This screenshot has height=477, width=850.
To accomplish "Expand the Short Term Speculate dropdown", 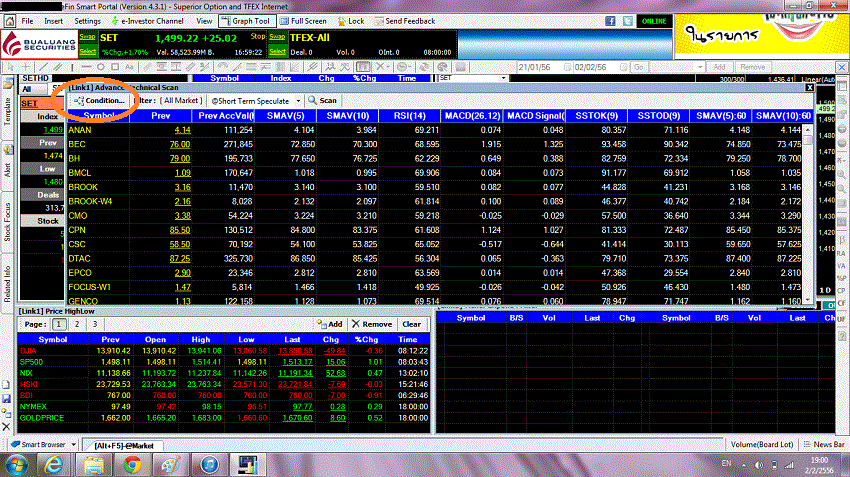I will click(298, 101).
